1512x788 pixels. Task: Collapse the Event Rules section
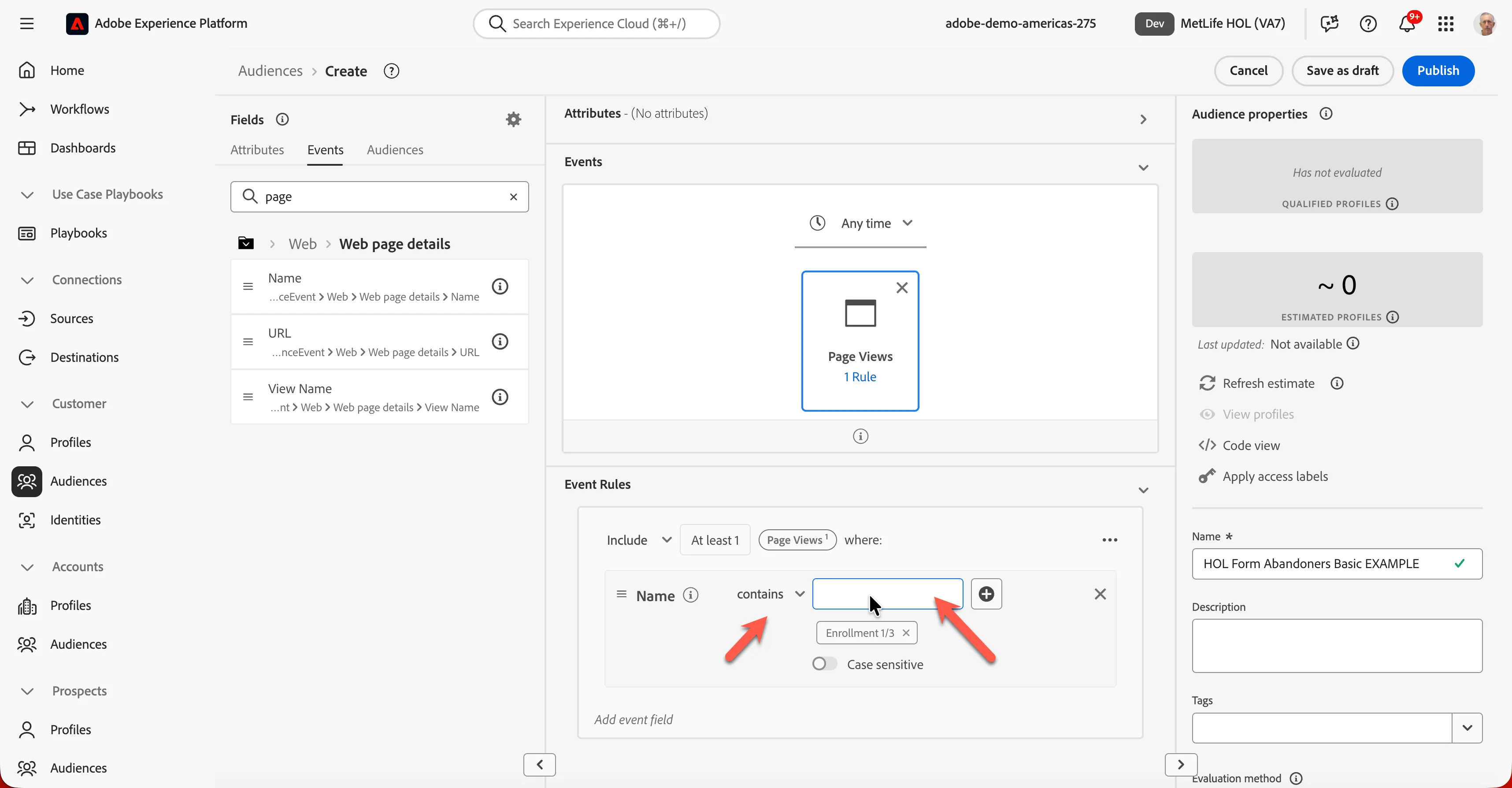[x=1143, y=490]
